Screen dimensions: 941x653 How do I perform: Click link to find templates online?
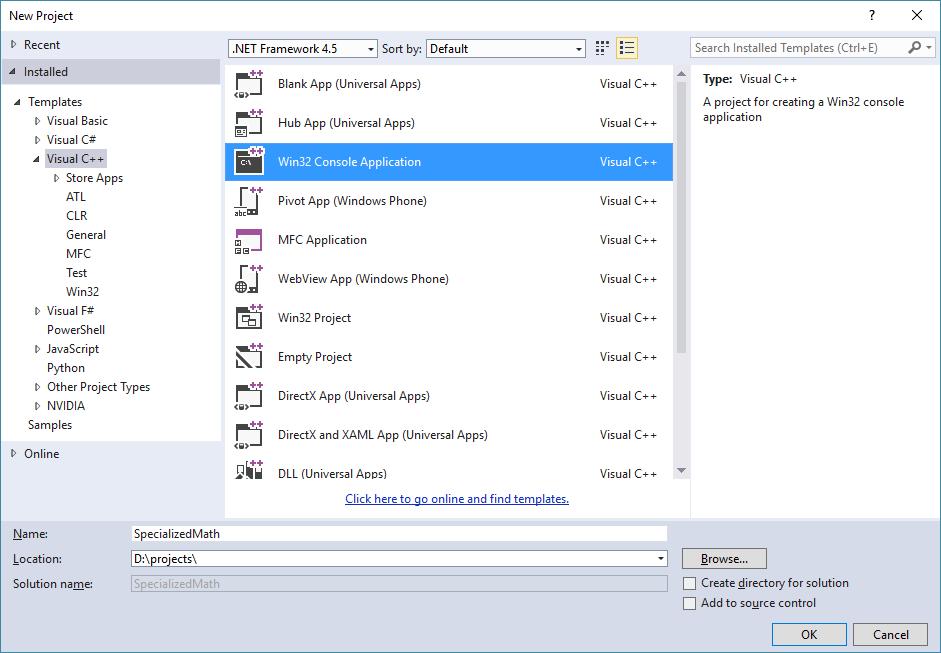click(457, 499)
